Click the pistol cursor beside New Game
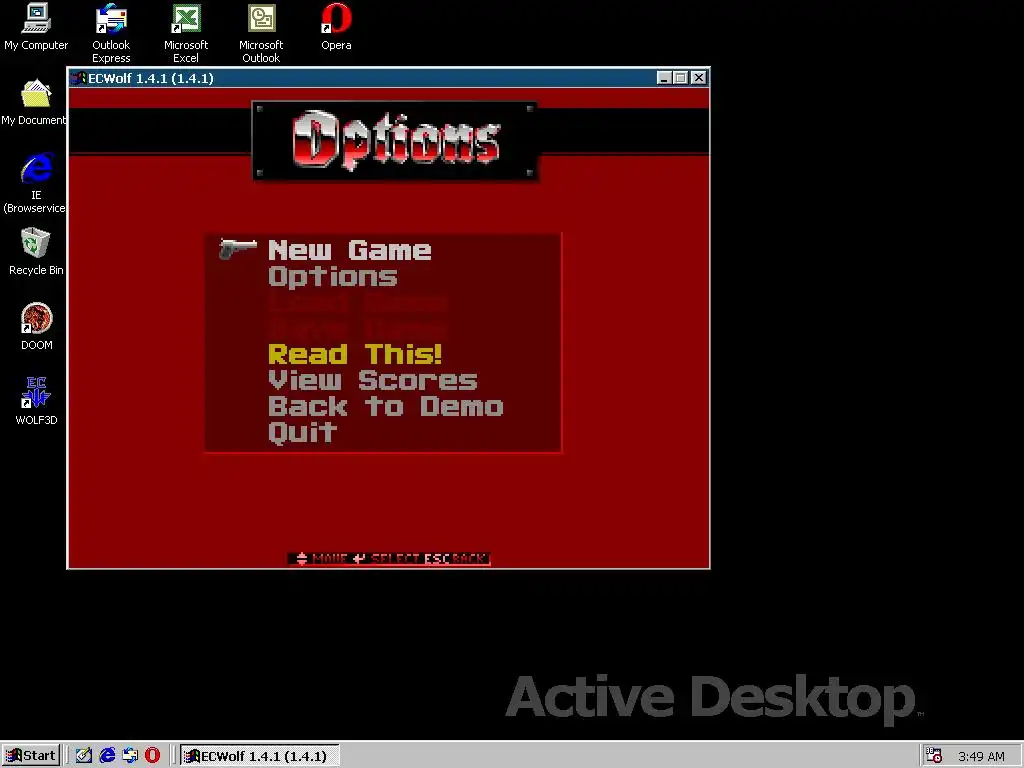 click(238, 249)
